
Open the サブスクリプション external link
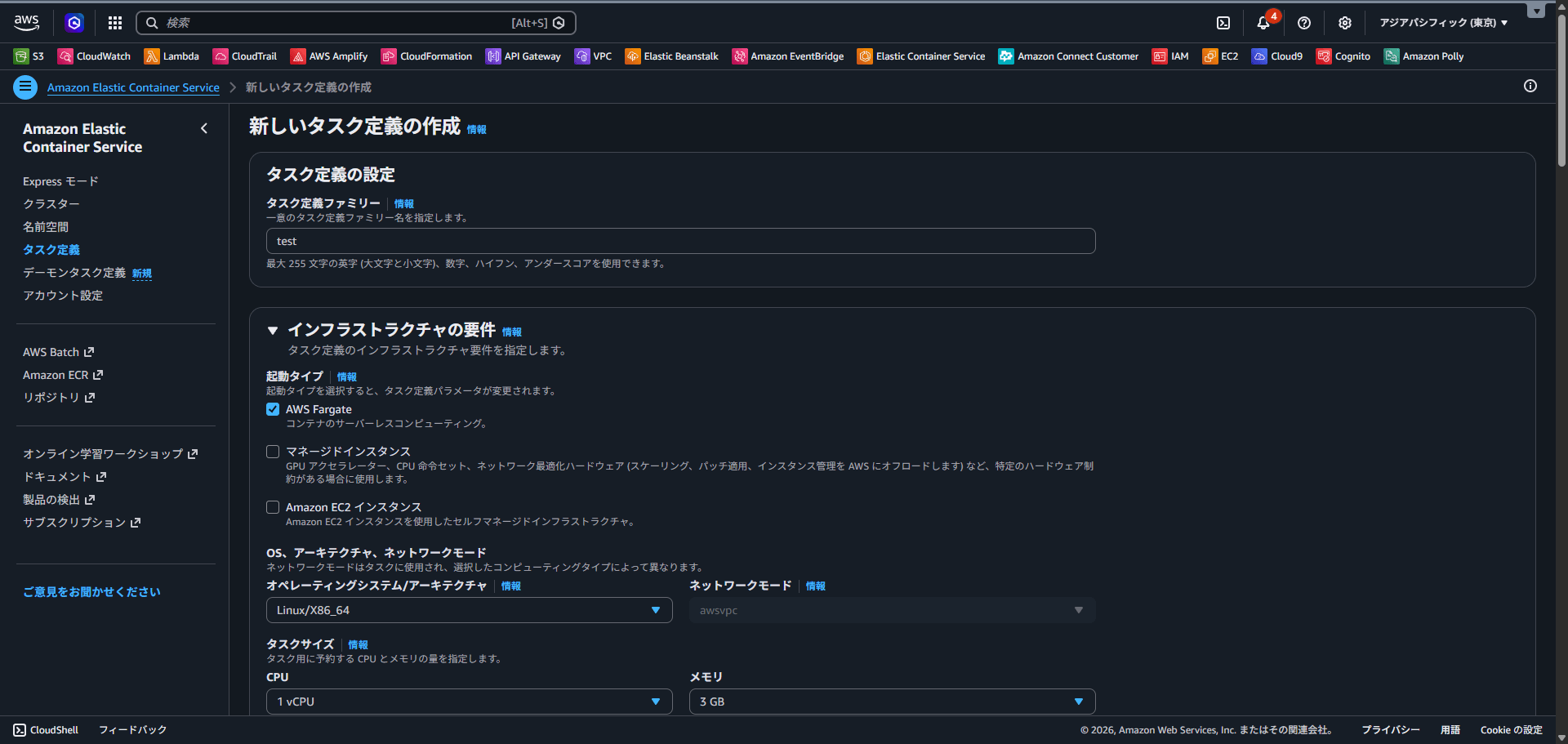[82, 523]
